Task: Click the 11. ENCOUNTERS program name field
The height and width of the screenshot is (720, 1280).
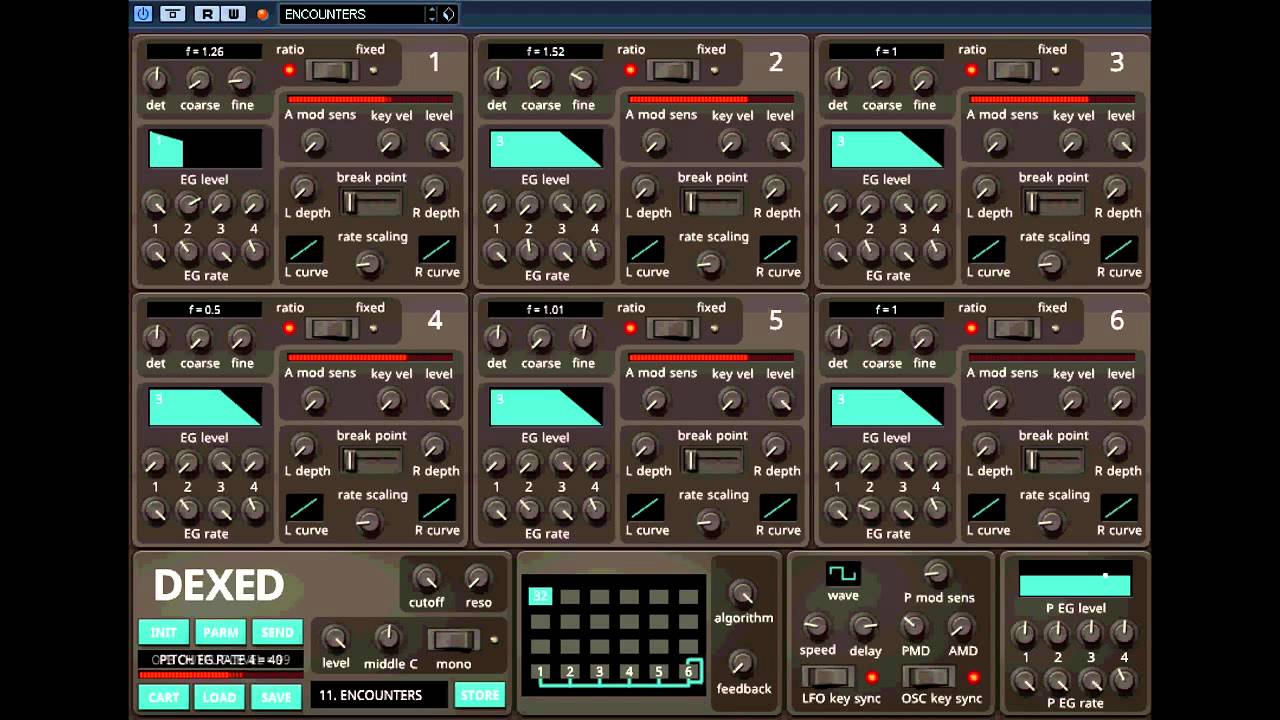Action: tap(380, 695)
